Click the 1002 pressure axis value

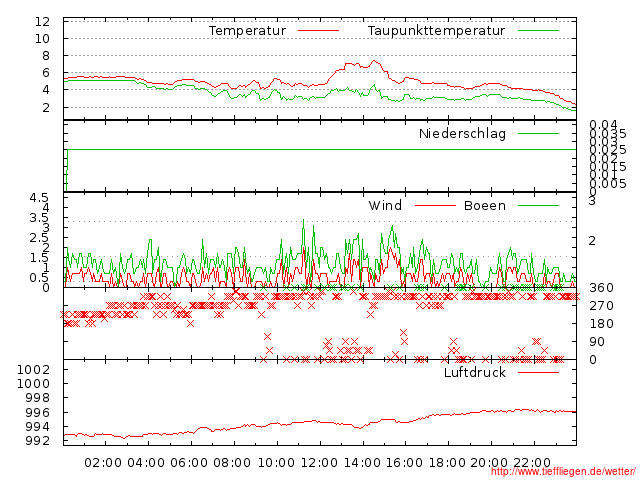click(33, 370)
